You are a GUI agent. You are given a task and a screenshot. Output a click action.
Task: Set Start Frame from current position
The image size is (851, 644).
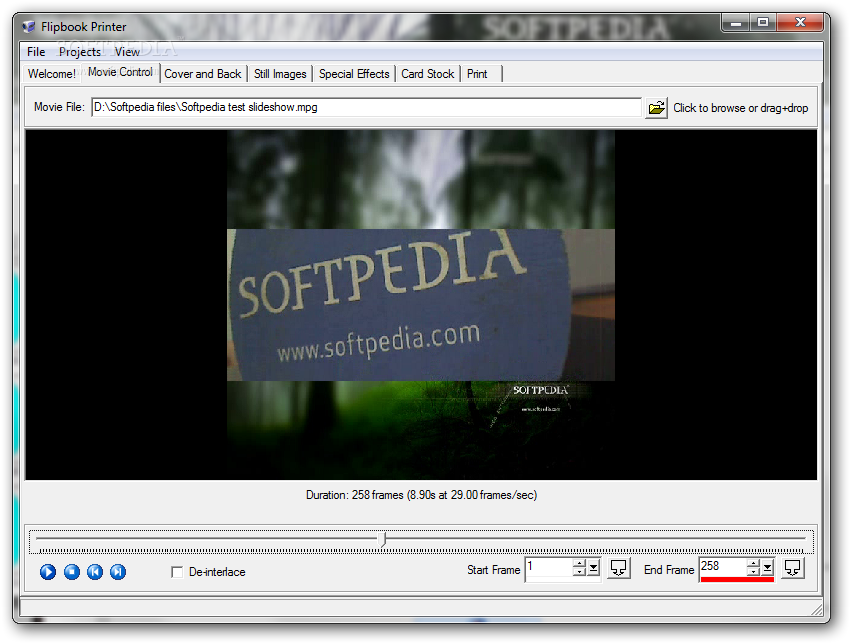point(618,568)
